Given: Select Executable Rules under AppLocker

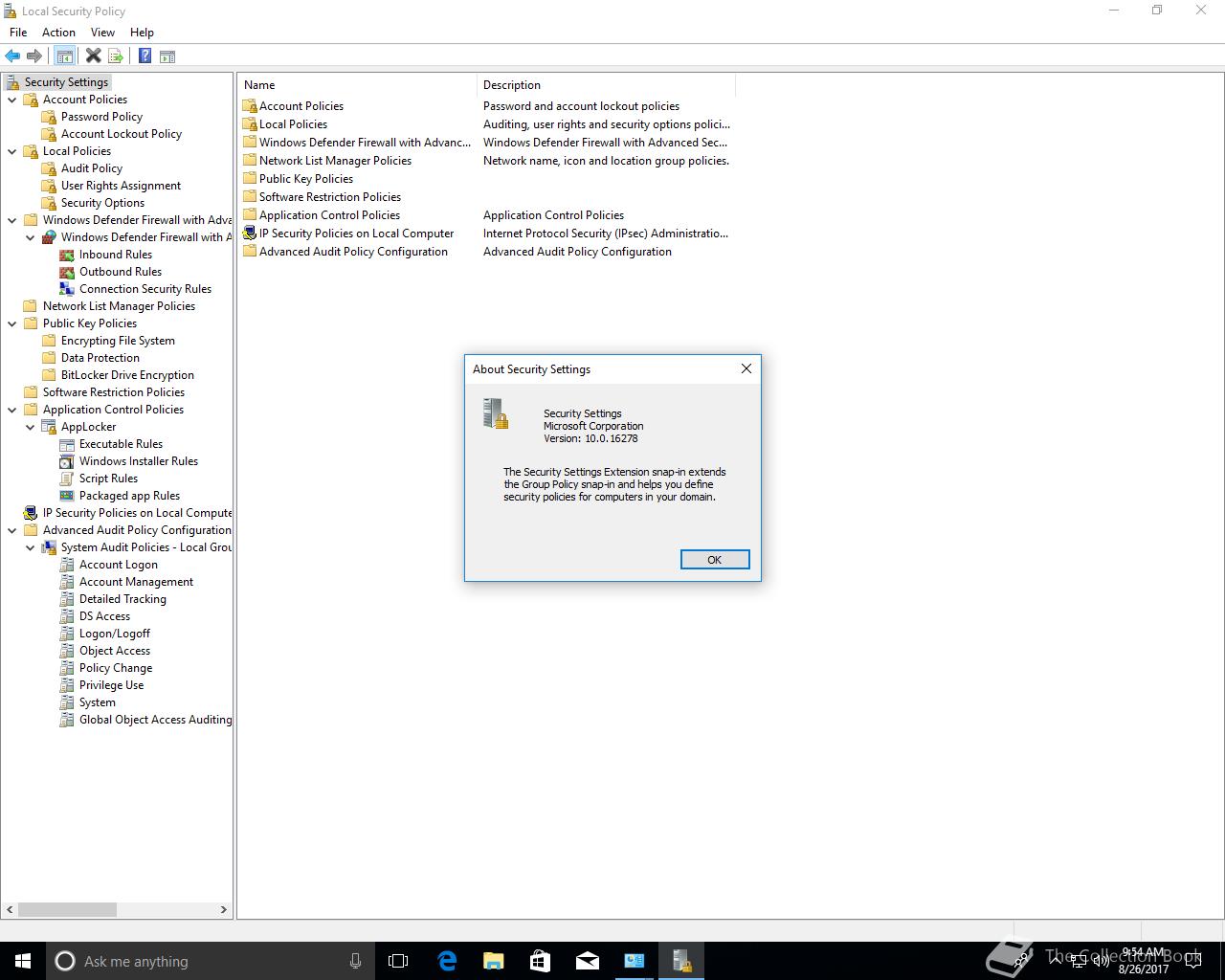Looking at the screenshot, I should tap(121, 444).
